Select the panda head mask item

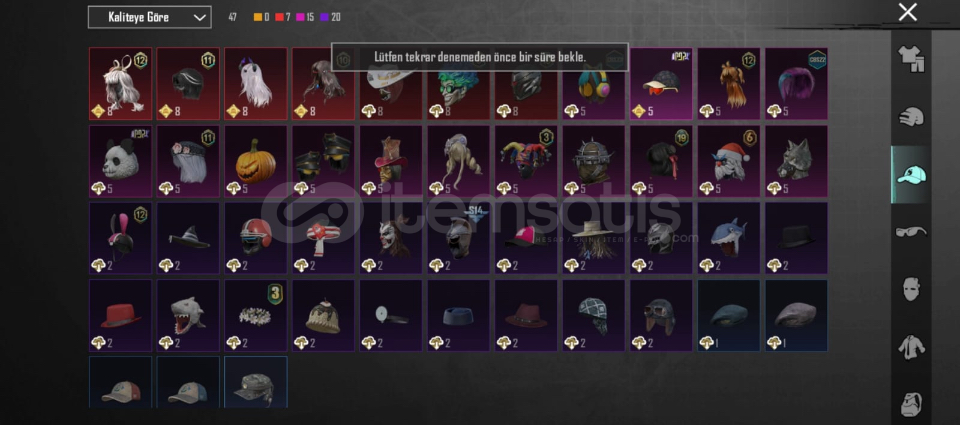tap(120, 161)
